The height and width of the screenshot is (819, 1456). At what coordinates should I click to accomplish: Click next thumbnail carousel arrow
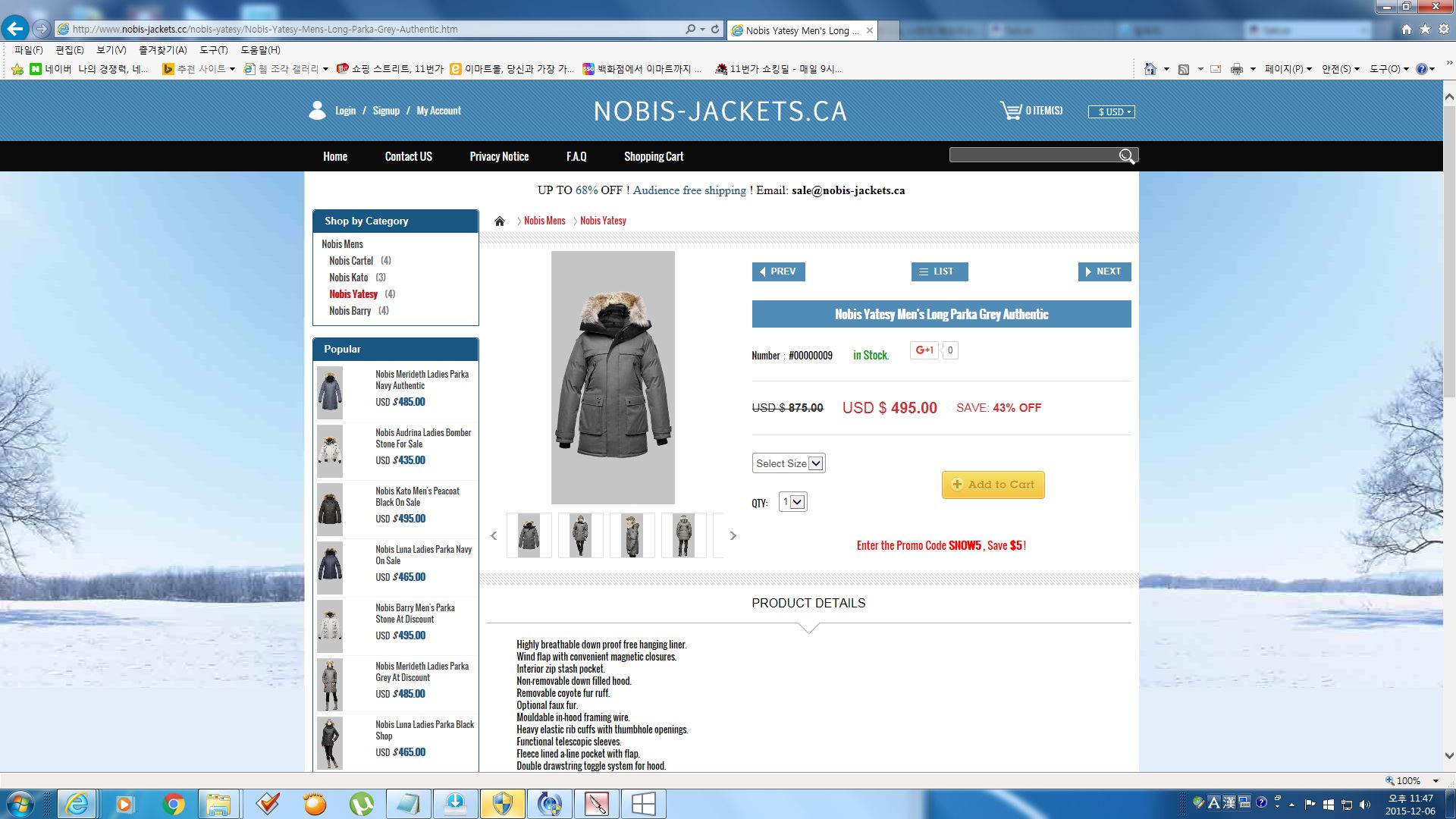[x=733, y=535]
